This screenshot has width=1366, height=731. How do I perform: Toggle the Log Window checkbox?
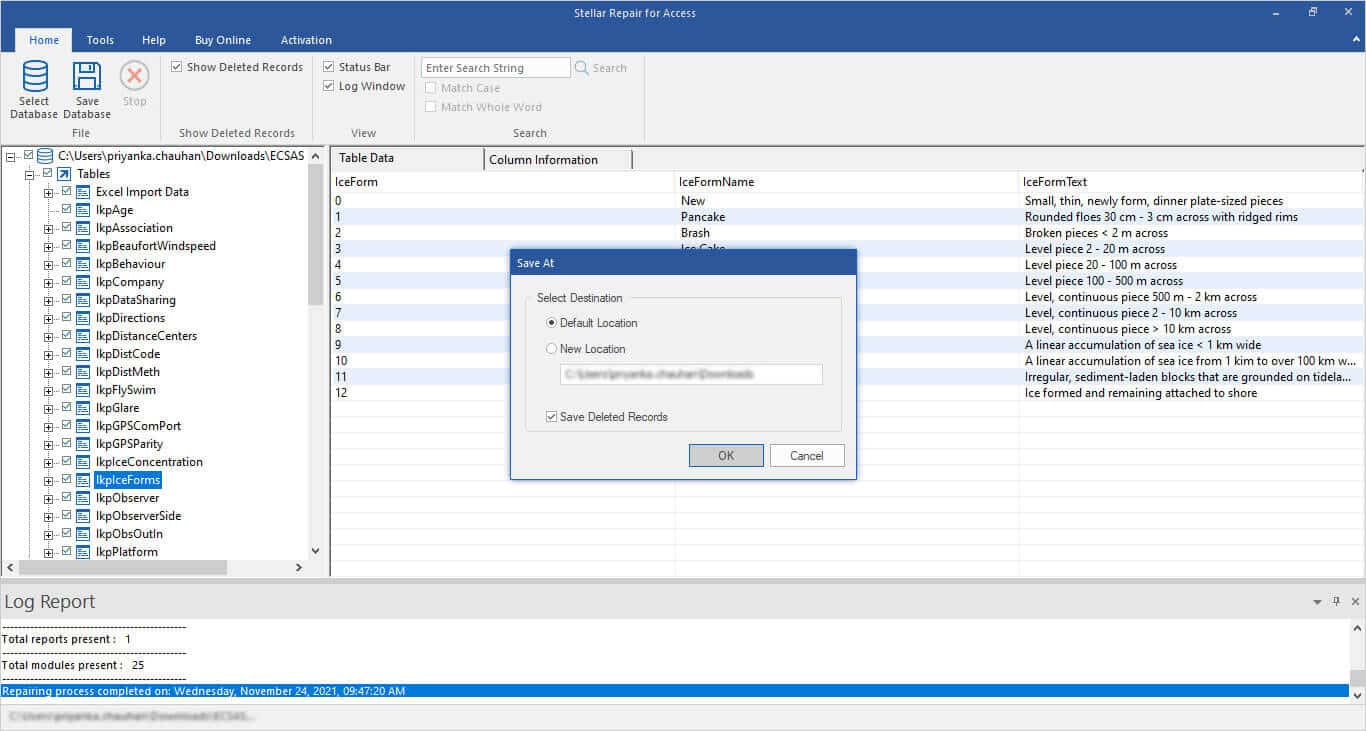coord(329,87)
